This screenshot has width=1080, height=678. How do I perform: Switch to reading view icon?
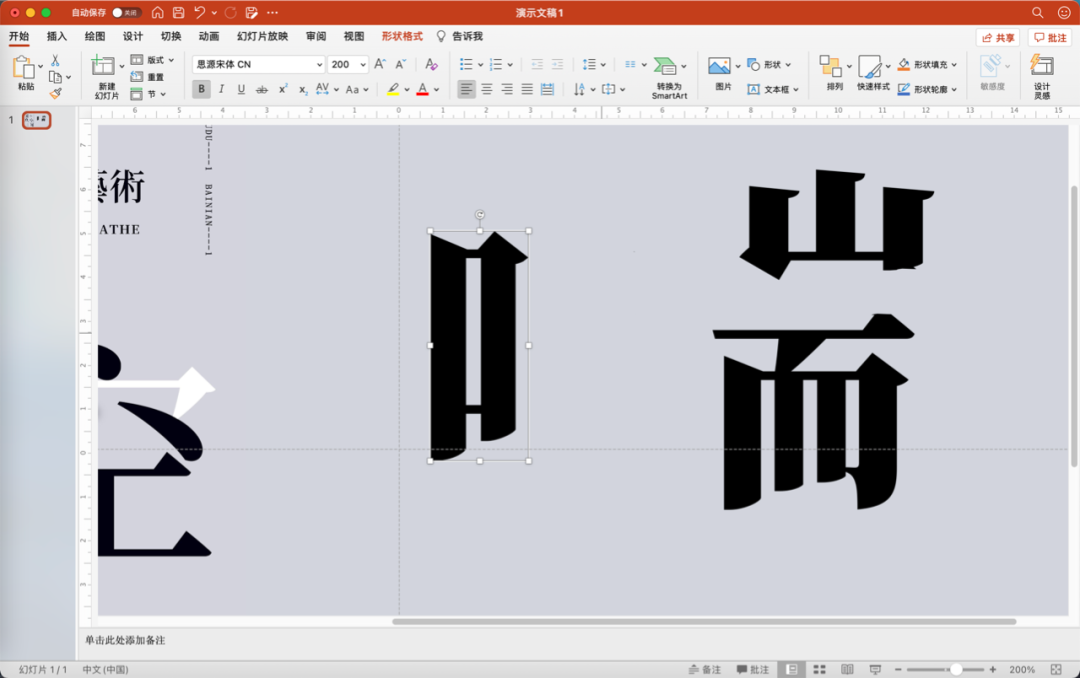(847, 669)
